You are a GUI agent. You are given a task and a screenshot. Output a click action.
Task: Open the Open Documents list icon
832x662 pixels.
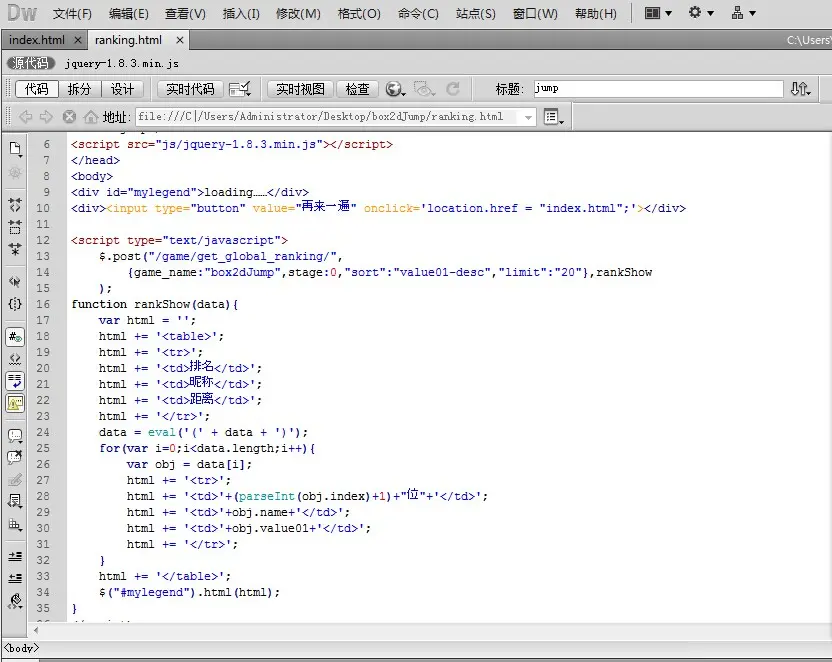pyautogui.click(x=15, y=149)
